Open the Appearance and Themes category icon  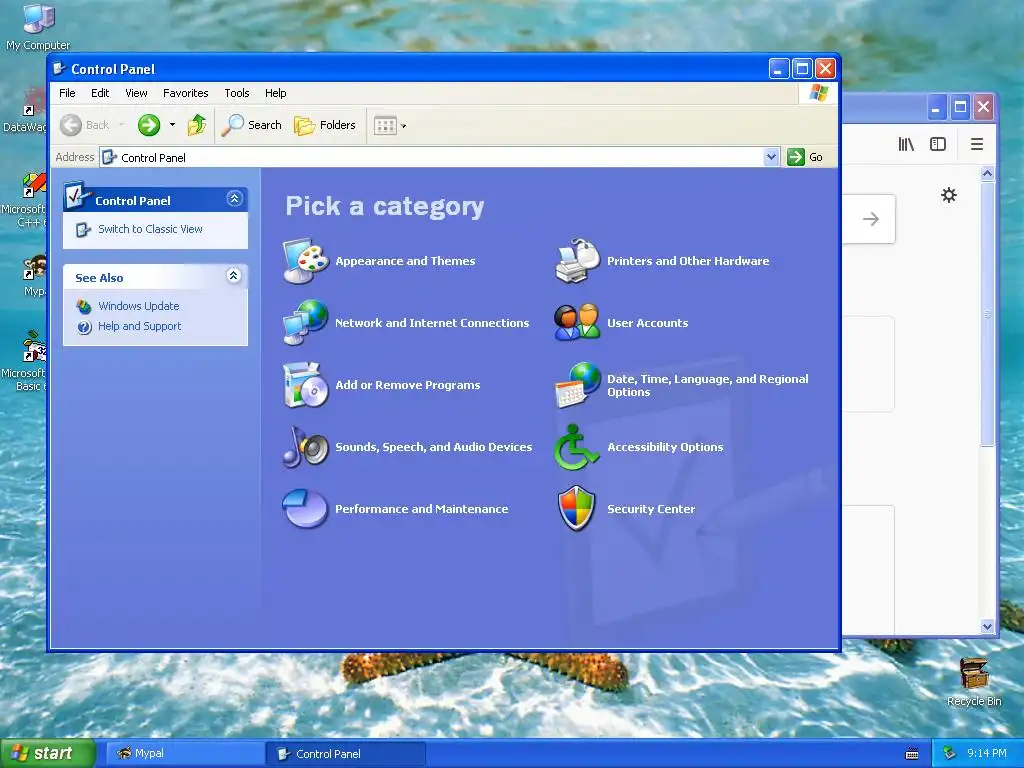(x=306, y=261)
